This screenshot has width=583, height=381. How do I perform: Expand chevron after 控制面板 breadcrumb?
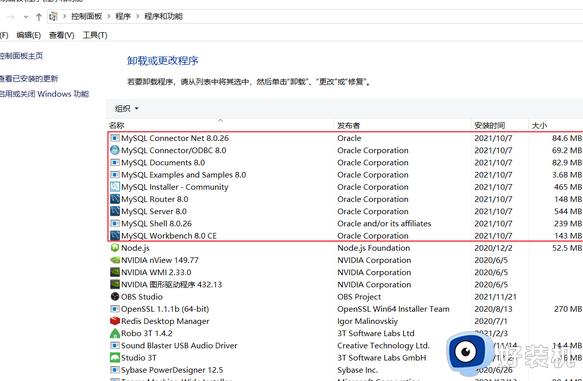(x=109, y=16)
